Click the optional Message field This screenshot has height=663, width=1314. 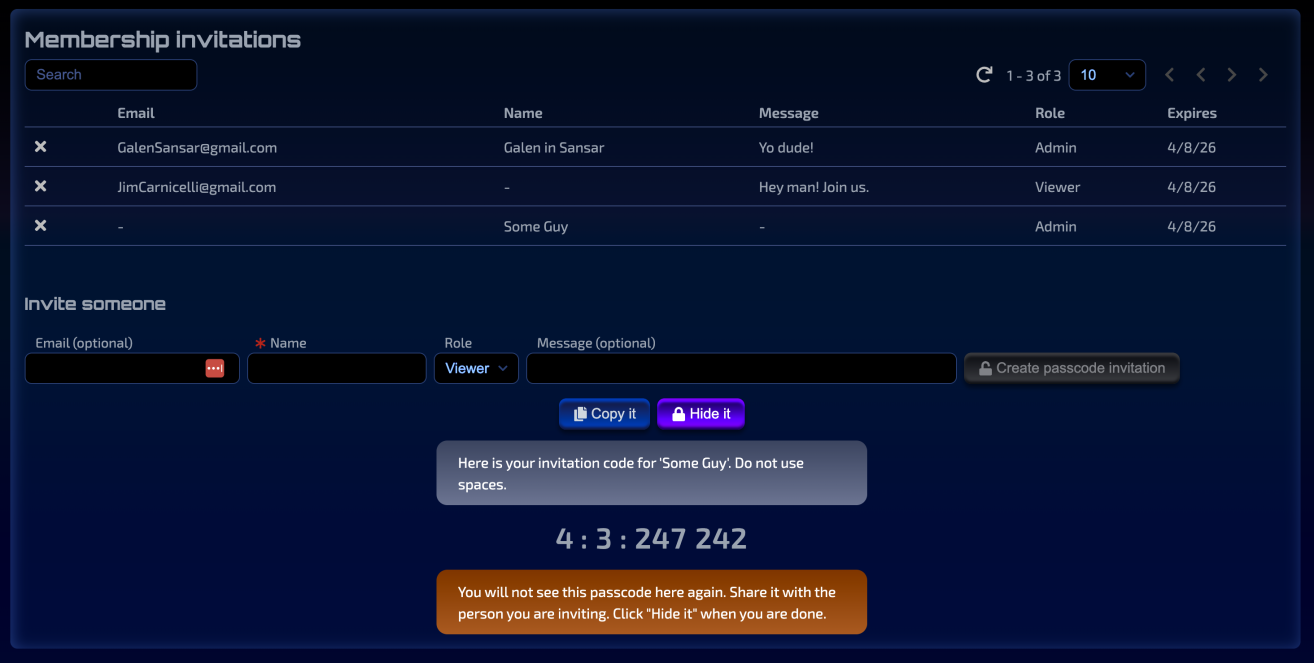(x=740, y=368)
